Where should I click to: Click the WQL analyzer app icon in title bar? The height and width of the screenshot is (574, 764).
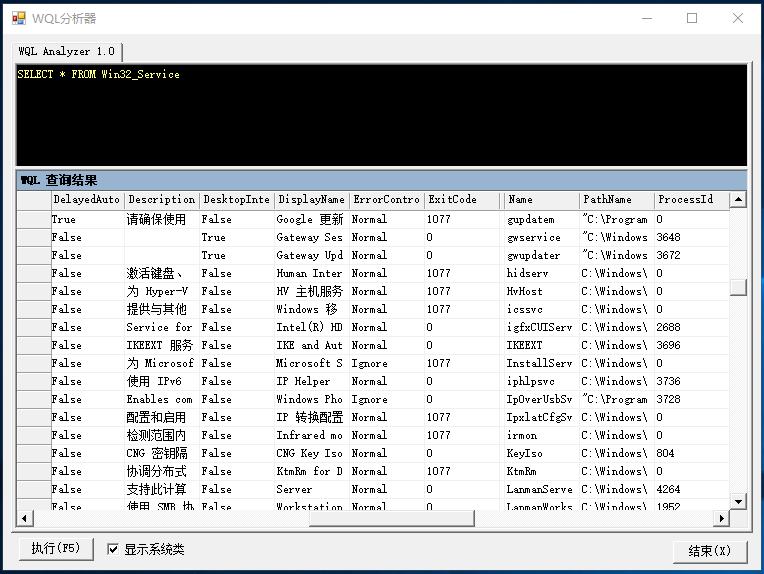coord(18,18)
